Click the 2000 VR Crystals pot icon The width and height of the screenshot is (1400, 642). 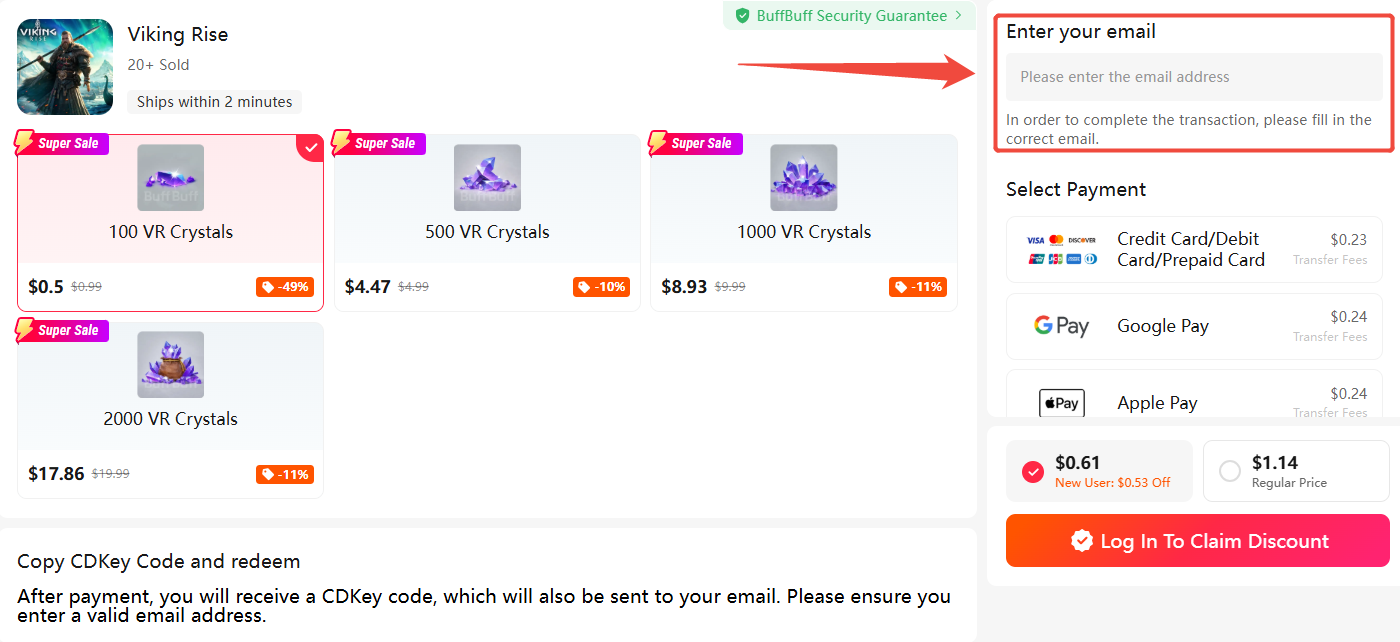click(170, 365)
